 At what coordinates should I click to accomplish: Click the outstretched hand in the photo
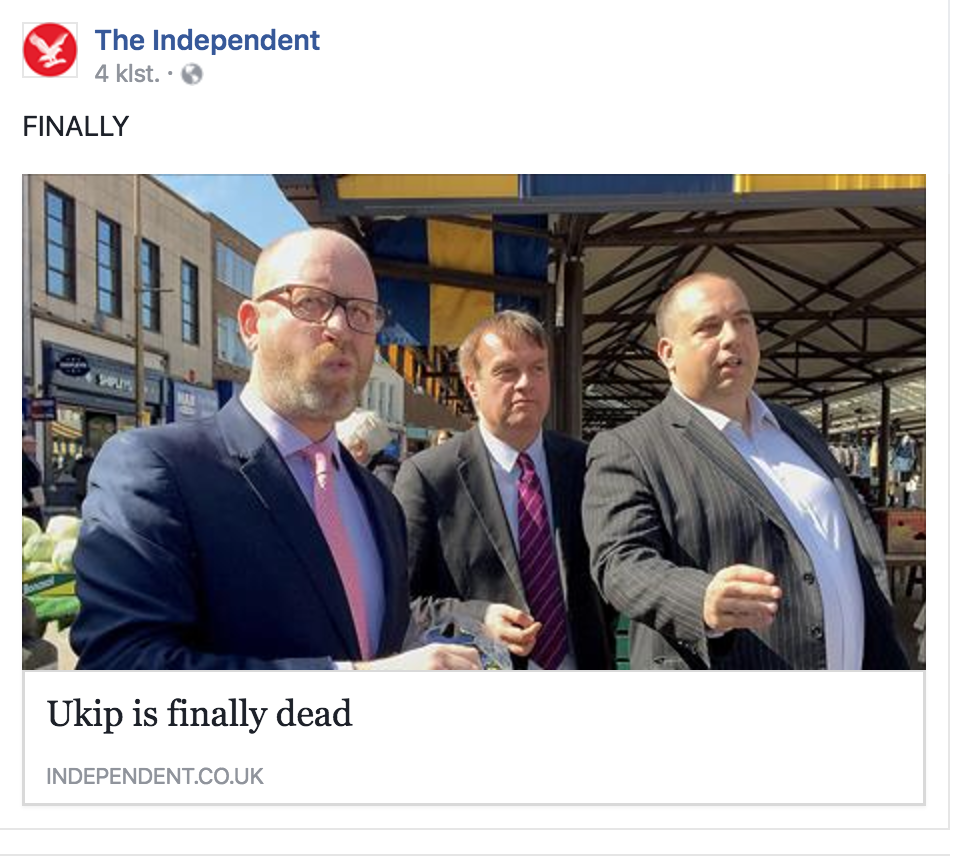742,598
